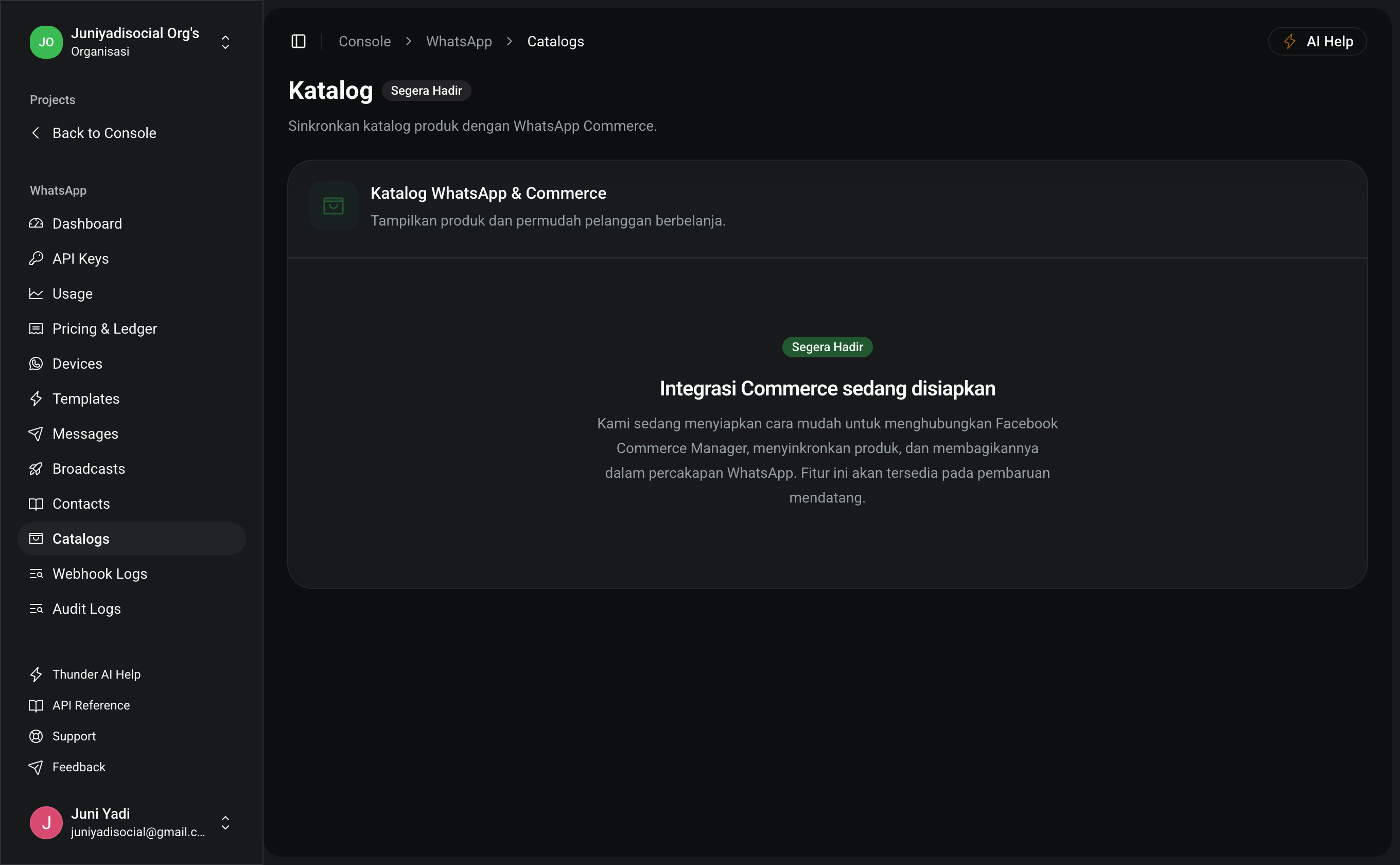This screenshot has height=865, width=1400.
Task: Click the Contacts book icon
Action: 36,504
